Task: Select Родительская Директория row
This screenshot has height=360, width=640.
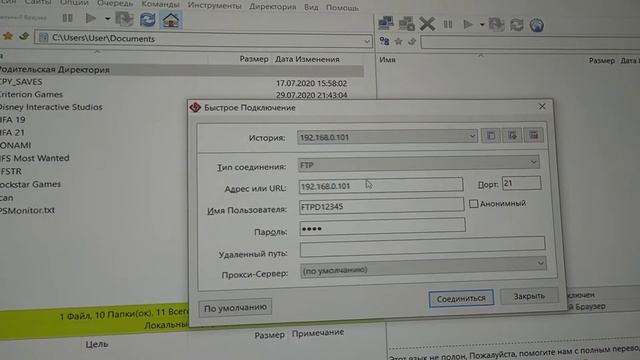Action: click(182, 70)
